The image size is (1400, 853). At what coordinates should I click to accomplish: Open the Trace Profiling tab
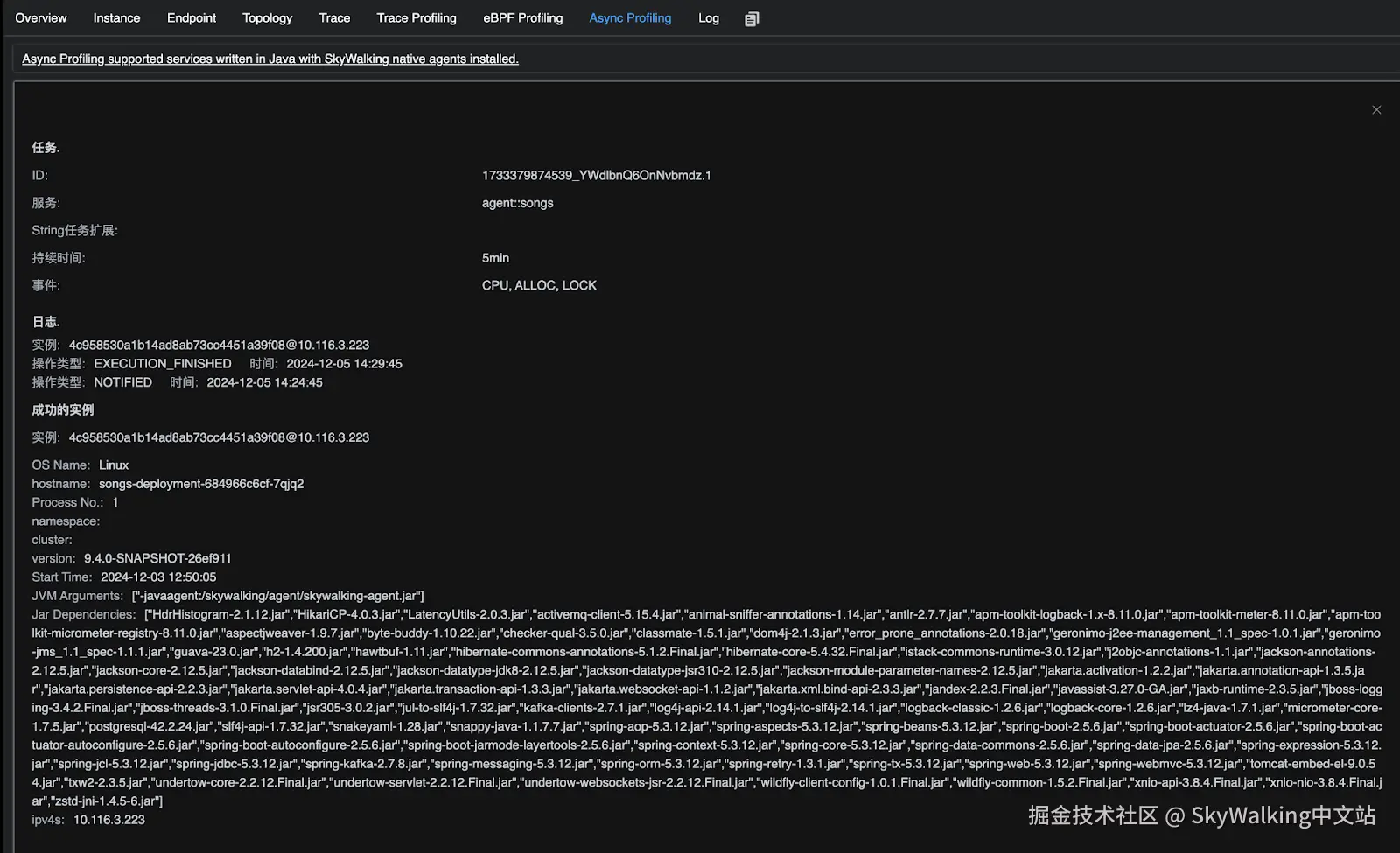pyautogui.click(x=416, y=17)
